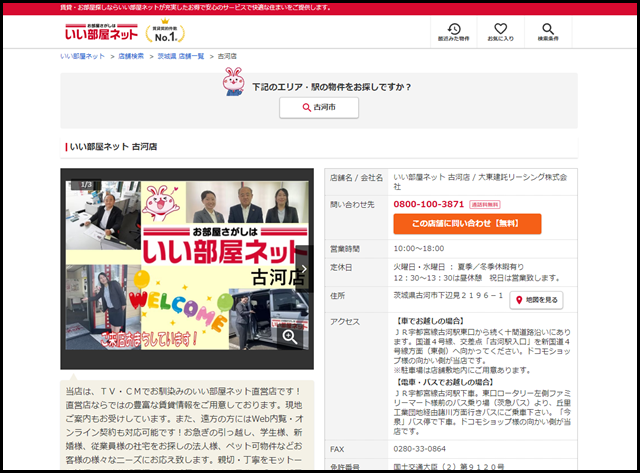Go to 茨城県 店舗一覧 breadcrumb link
This screenshot has height=473, width=640.
[181, 56]
